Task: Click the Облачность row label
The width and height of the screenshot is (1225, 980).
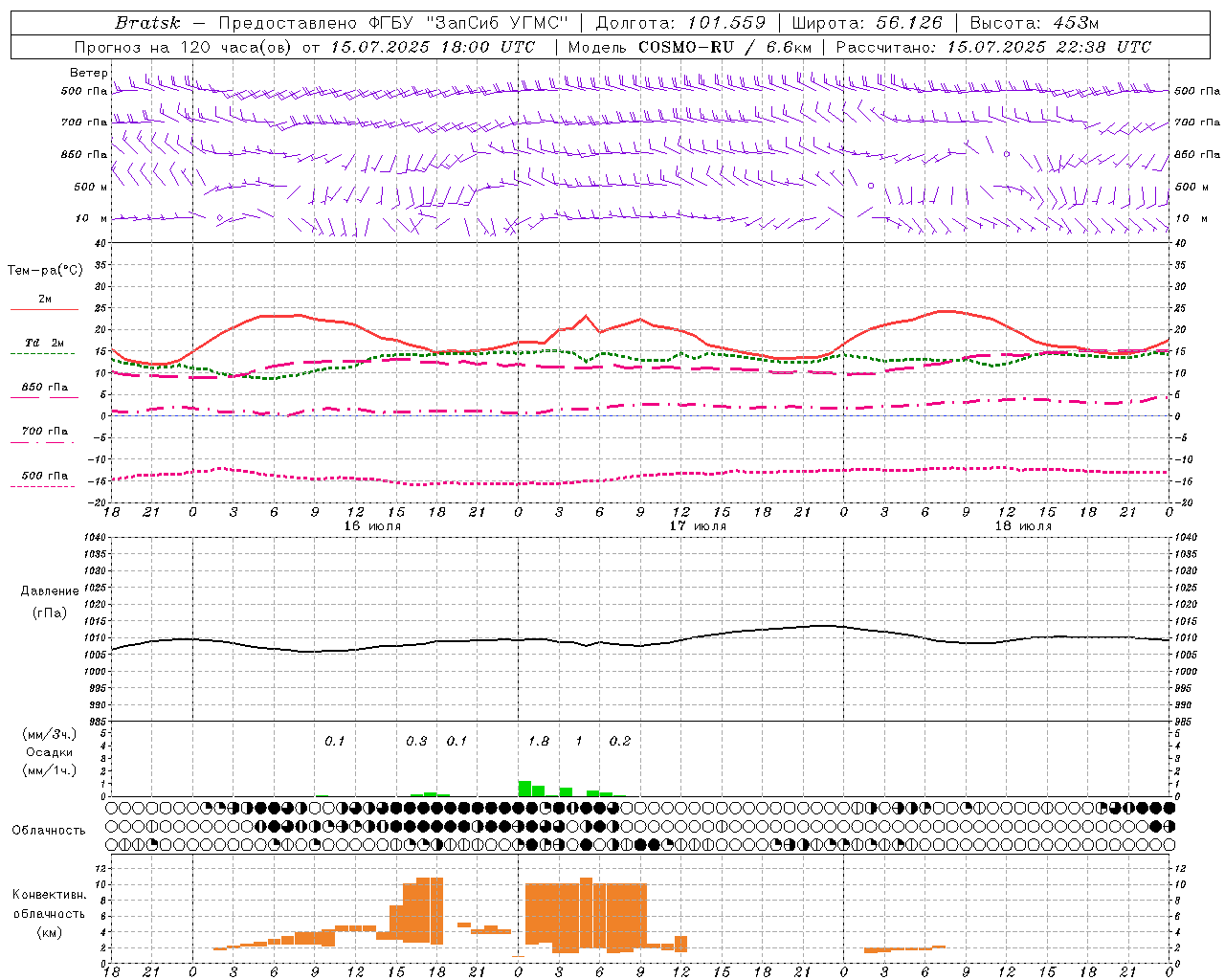Action: tap(49, 830)
